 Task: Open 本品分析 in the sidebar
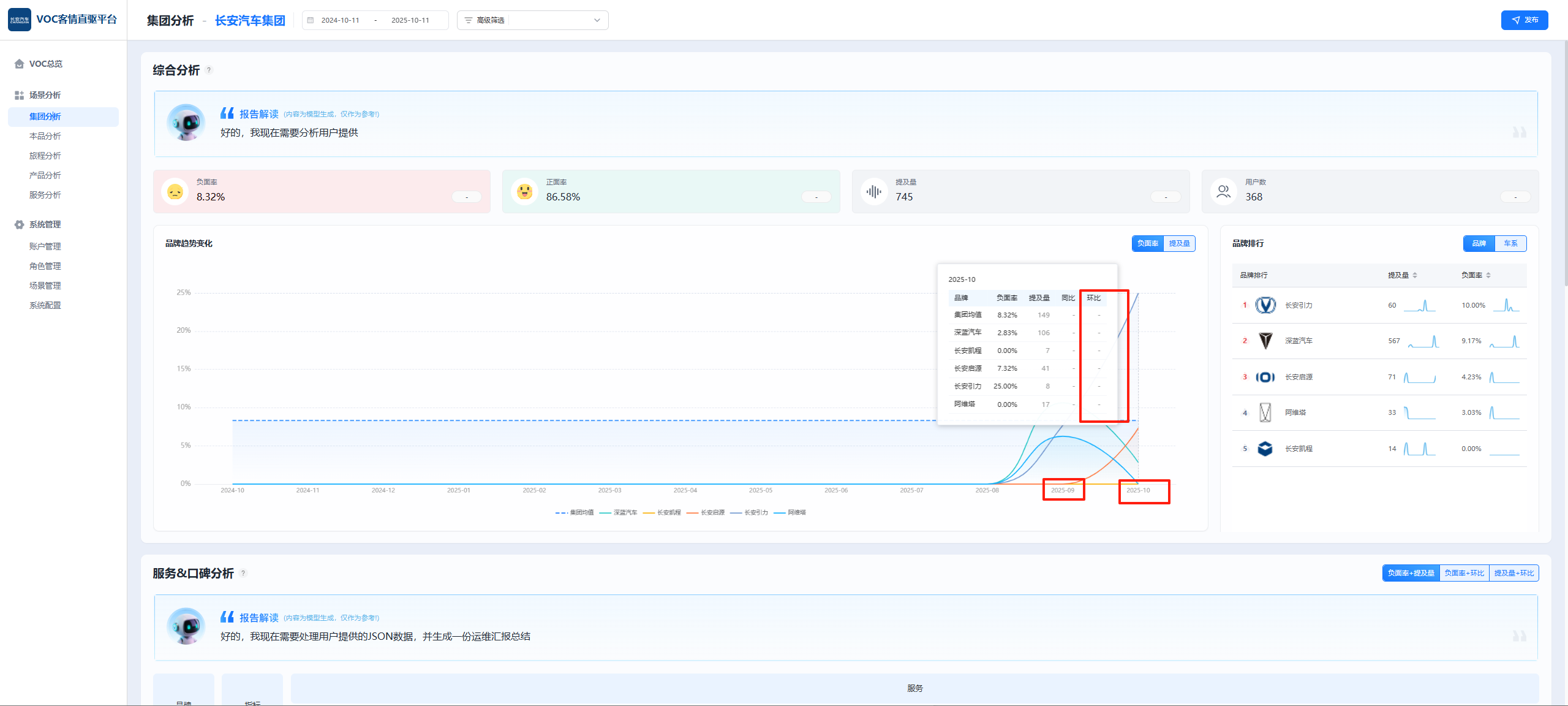(x=45, y=136)
